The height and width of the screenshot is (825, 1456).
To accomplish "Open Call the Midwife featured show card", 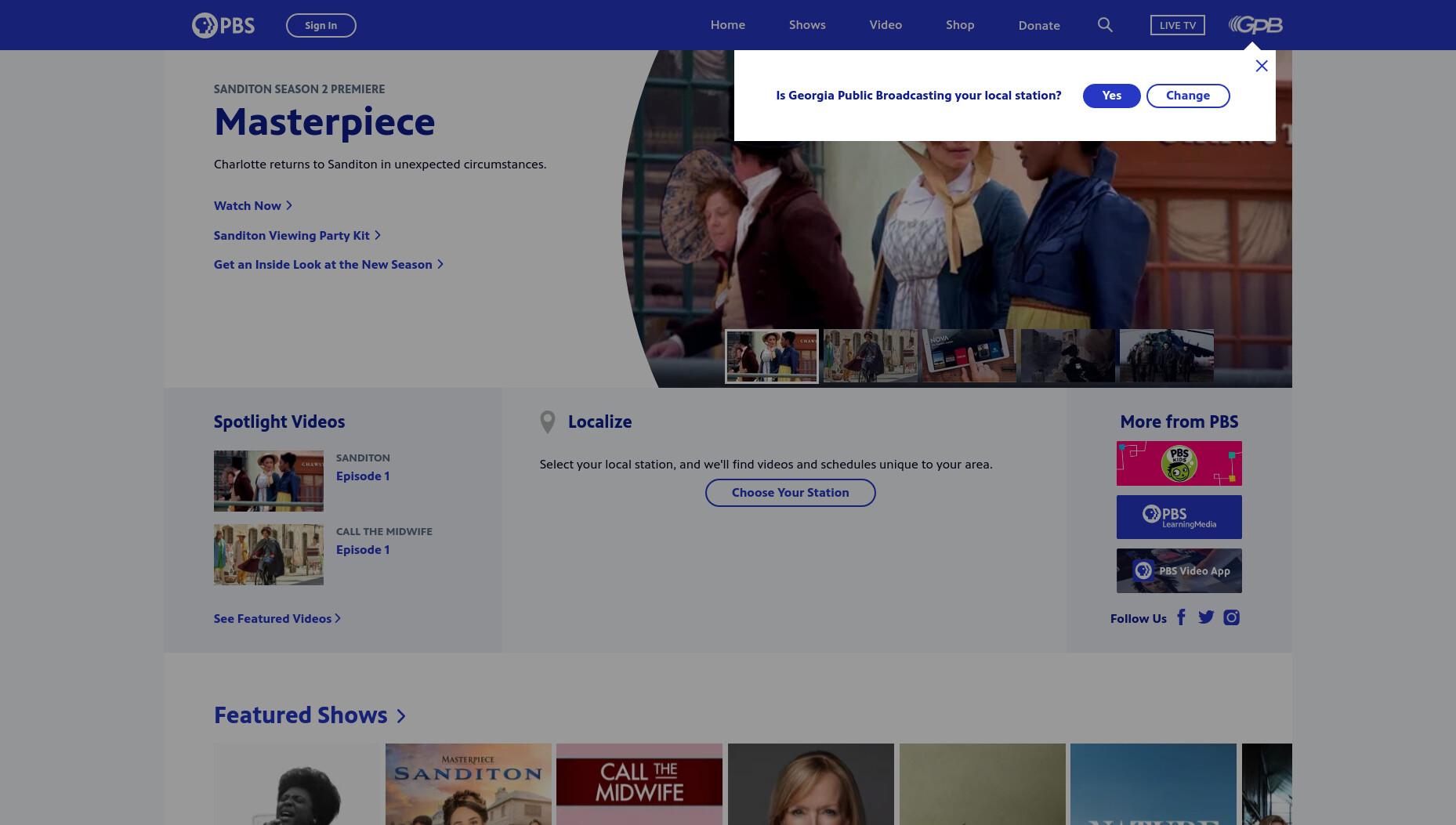I will point(639,784).
